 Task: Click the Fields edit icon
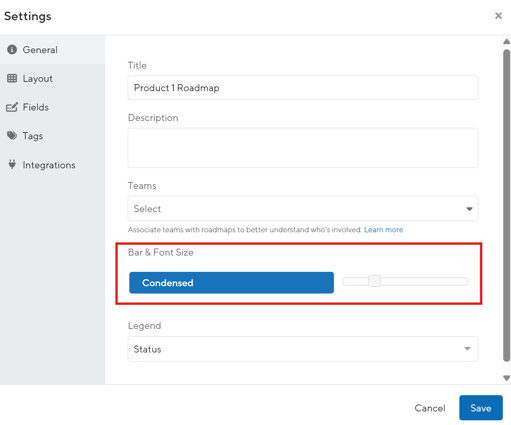coord(12,107)
